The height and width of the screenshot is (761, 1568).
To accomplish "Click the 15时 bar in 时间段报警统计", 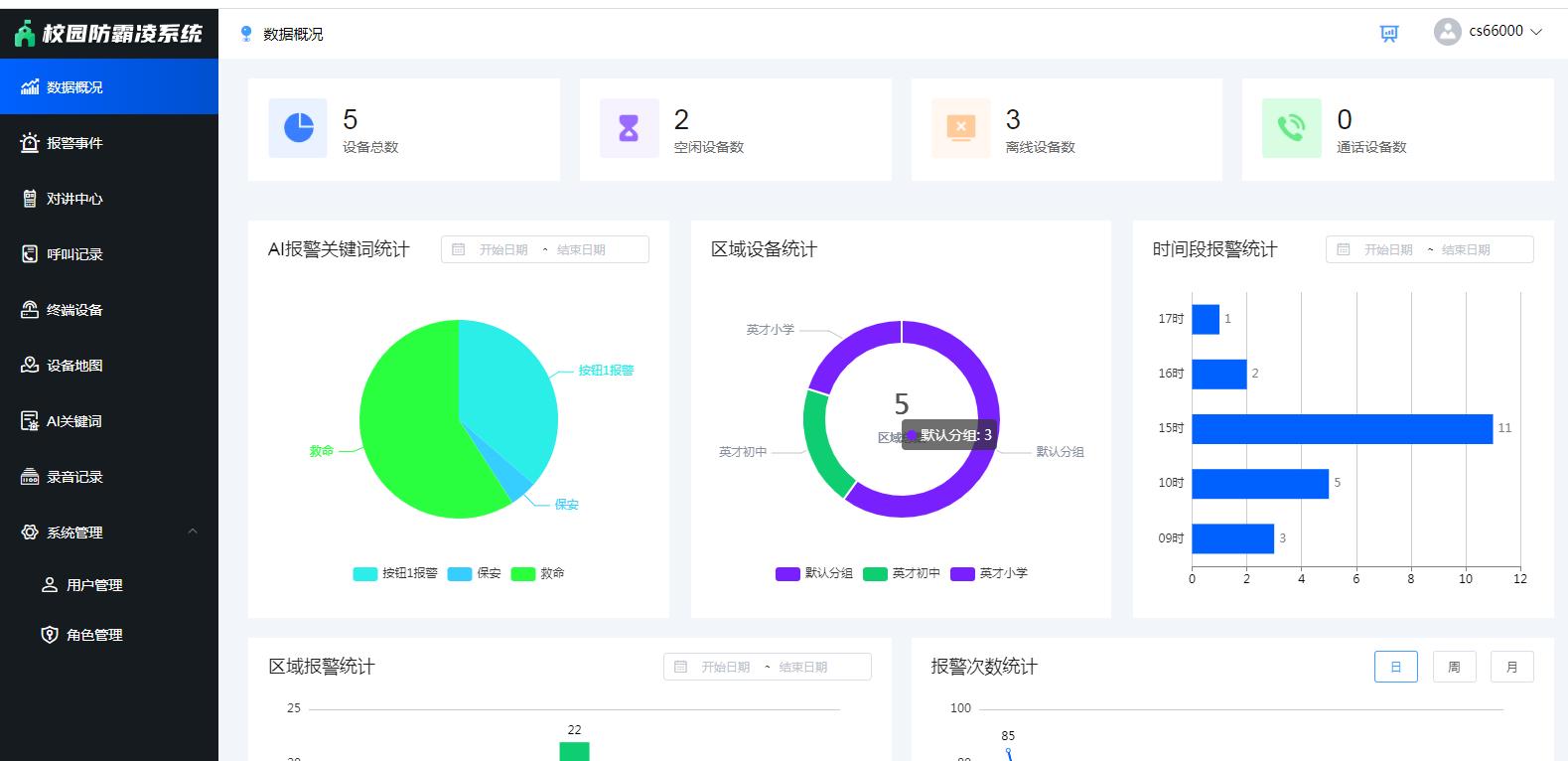I will 1342,429.
